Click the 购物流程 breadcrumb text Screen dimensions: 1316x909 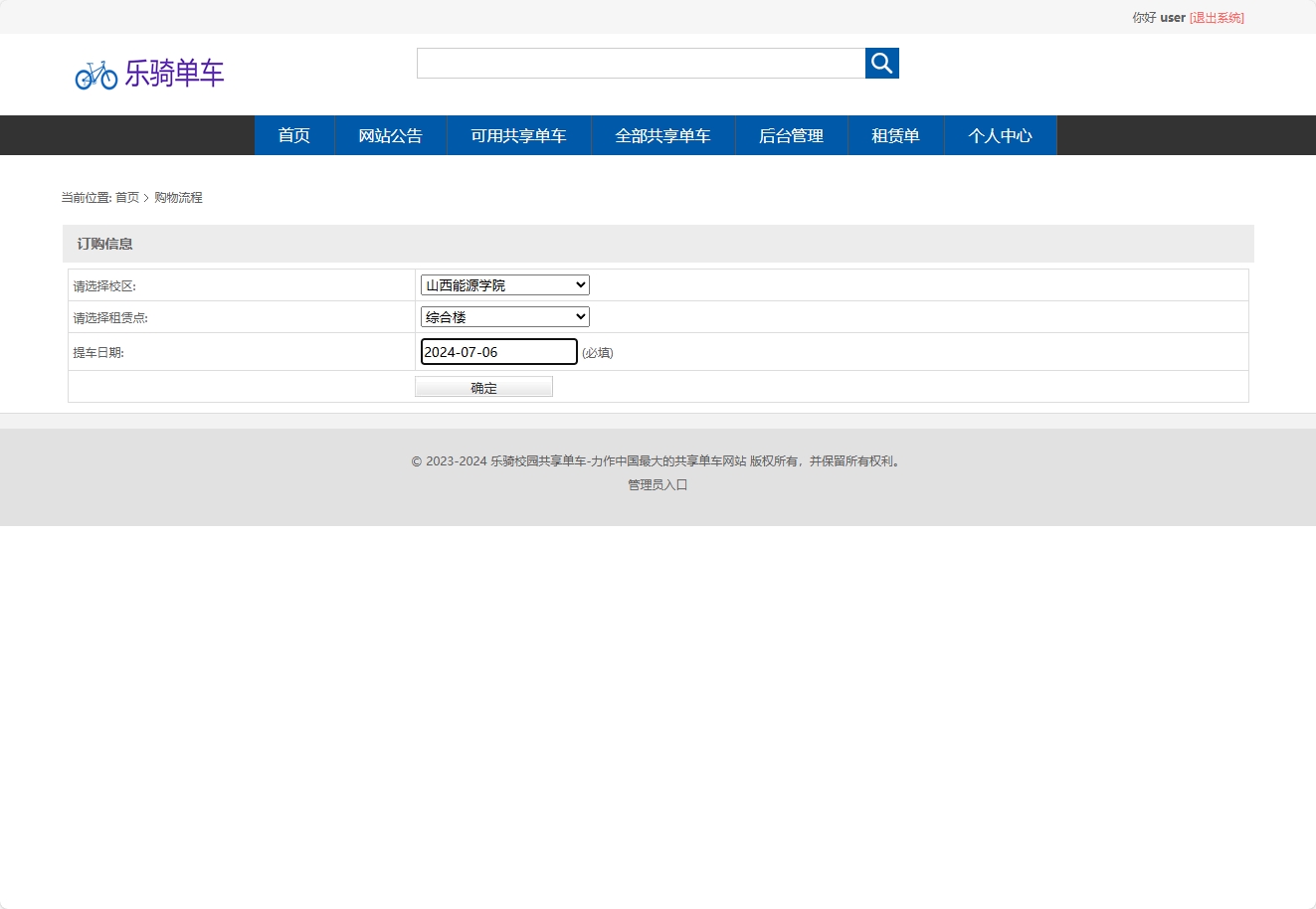[x=178, y=197]
